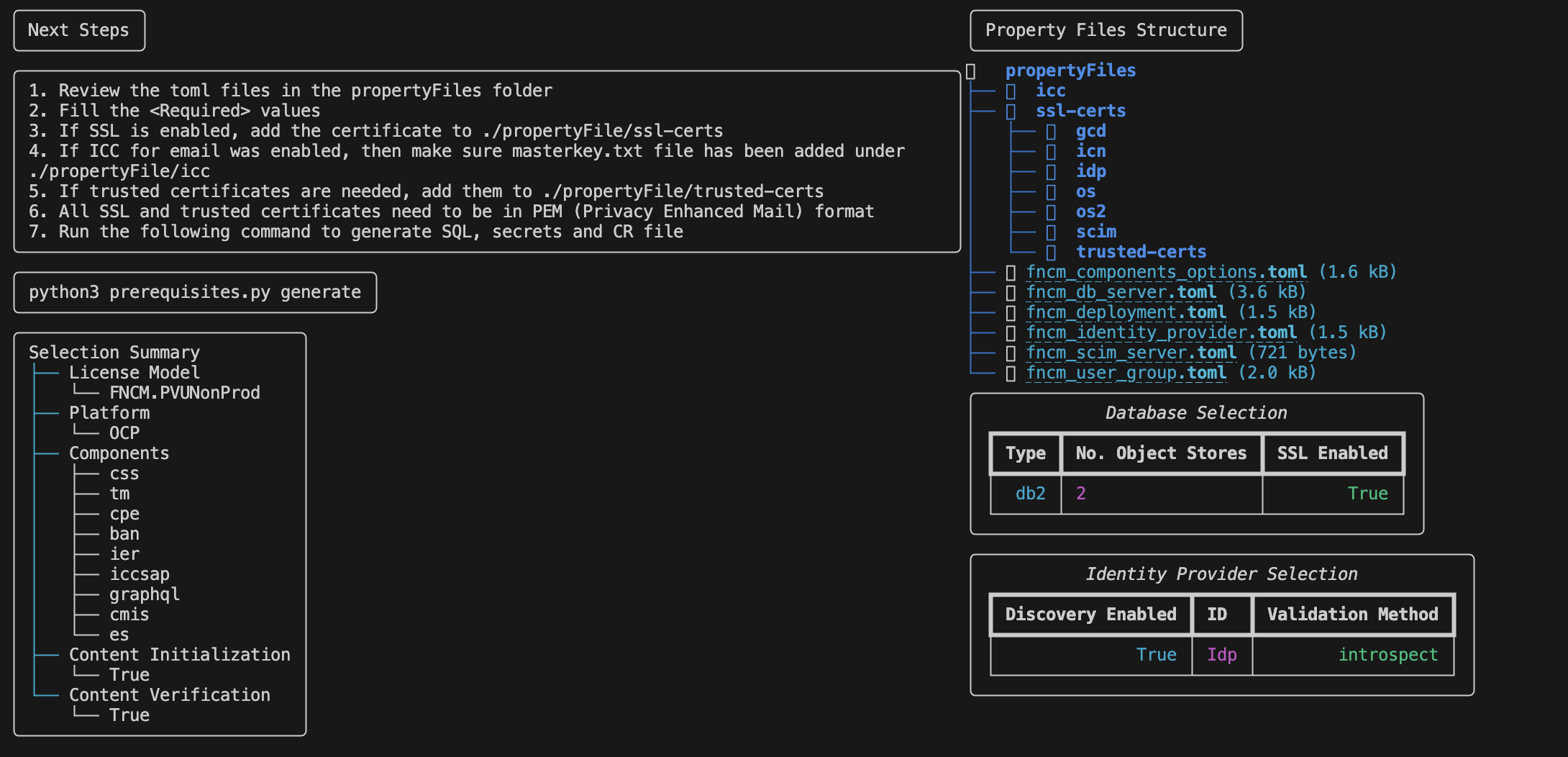Click the License Model tree node
This screenshot has width=1568, height=757.
135,373
